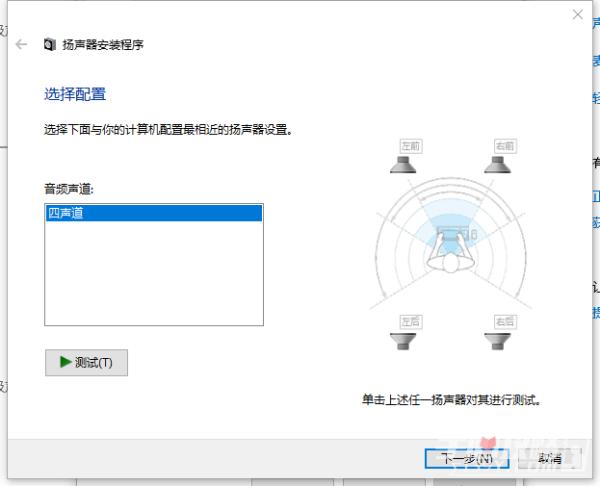This screenshot has height=486, width=600.
Task: Click the 右后 speaker label
Action: [504, 321]
